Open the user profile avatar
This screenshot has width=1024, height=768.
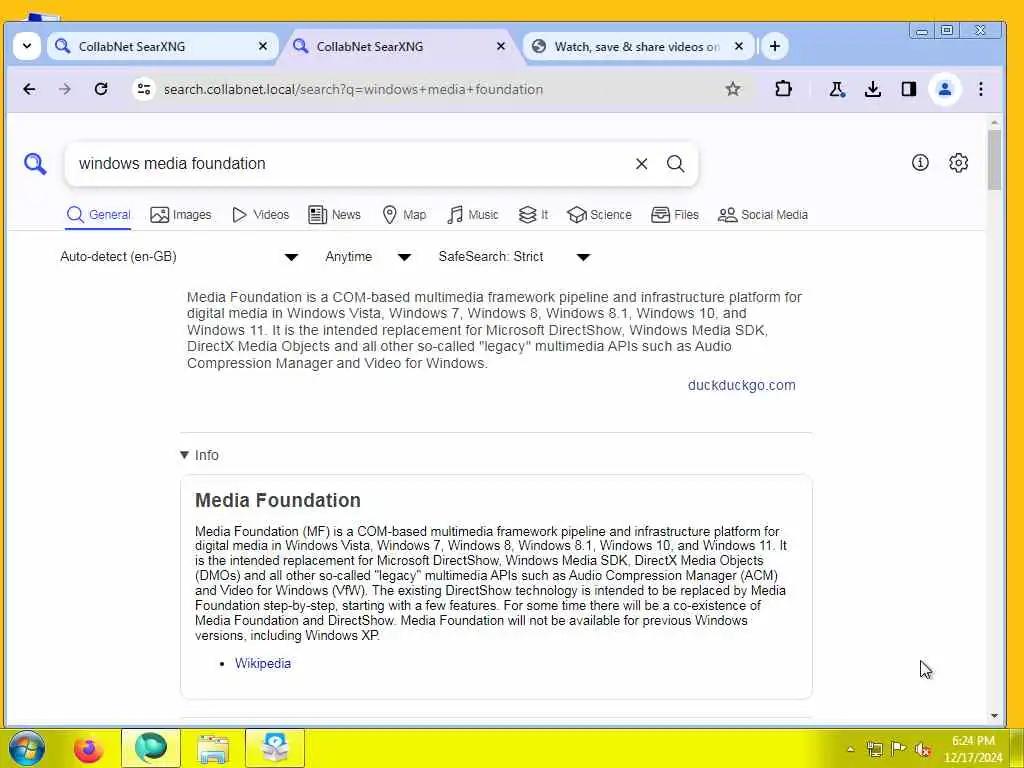coord(944,89)
